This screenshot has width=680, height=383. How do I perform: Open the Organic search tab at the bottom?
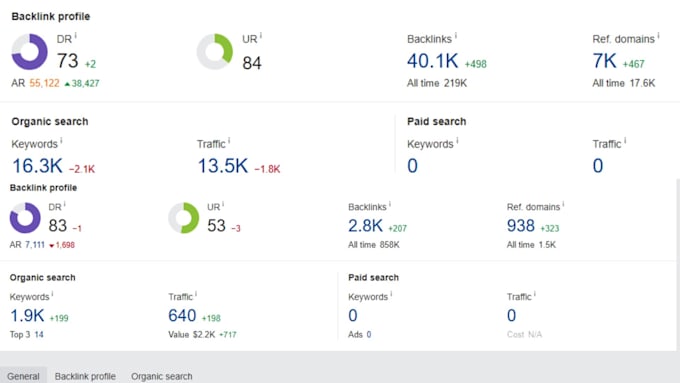click(x=162, y=376)
